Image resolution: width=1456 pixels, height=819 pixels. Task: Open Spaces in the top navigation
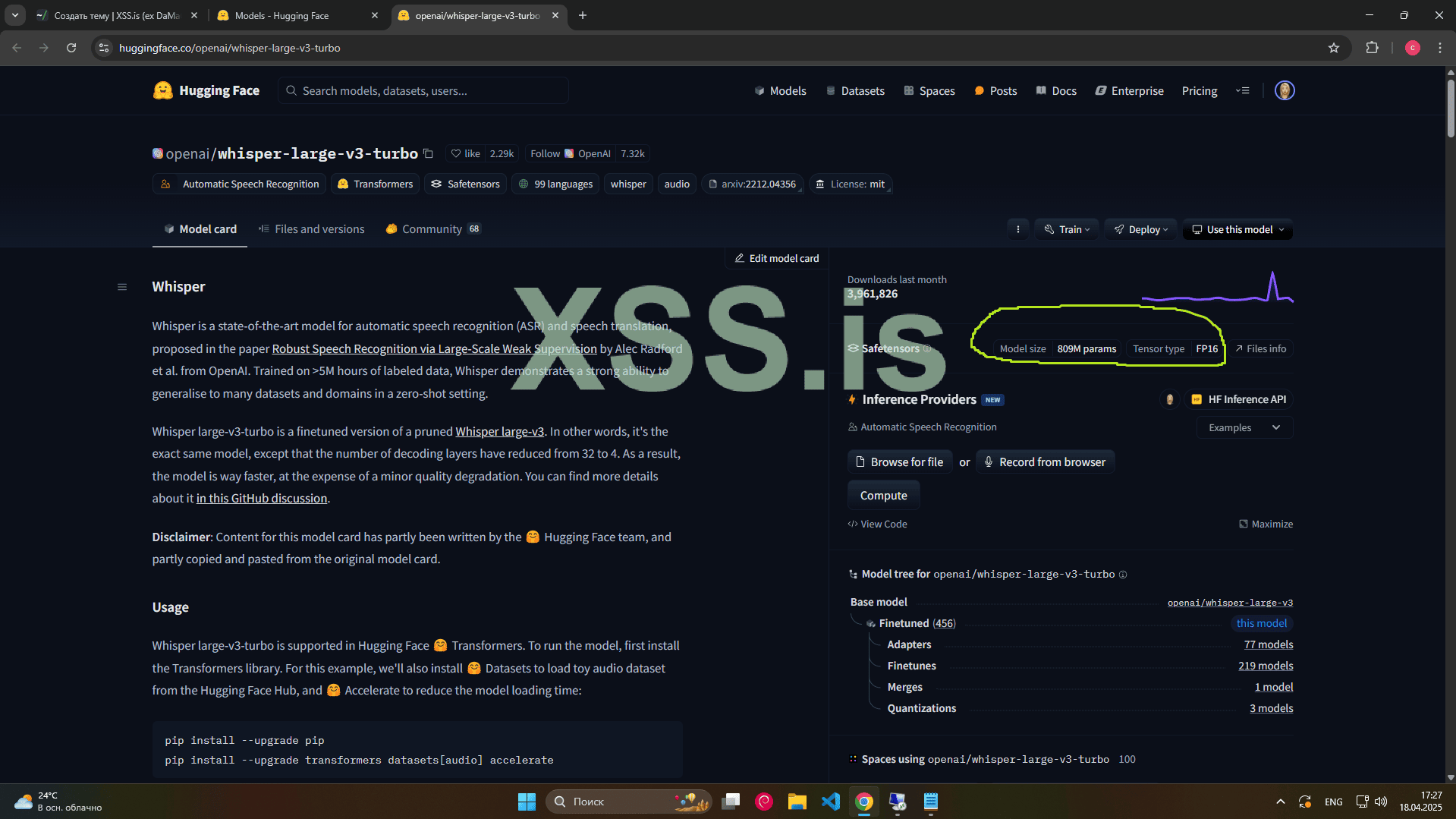tap(929, 90)
